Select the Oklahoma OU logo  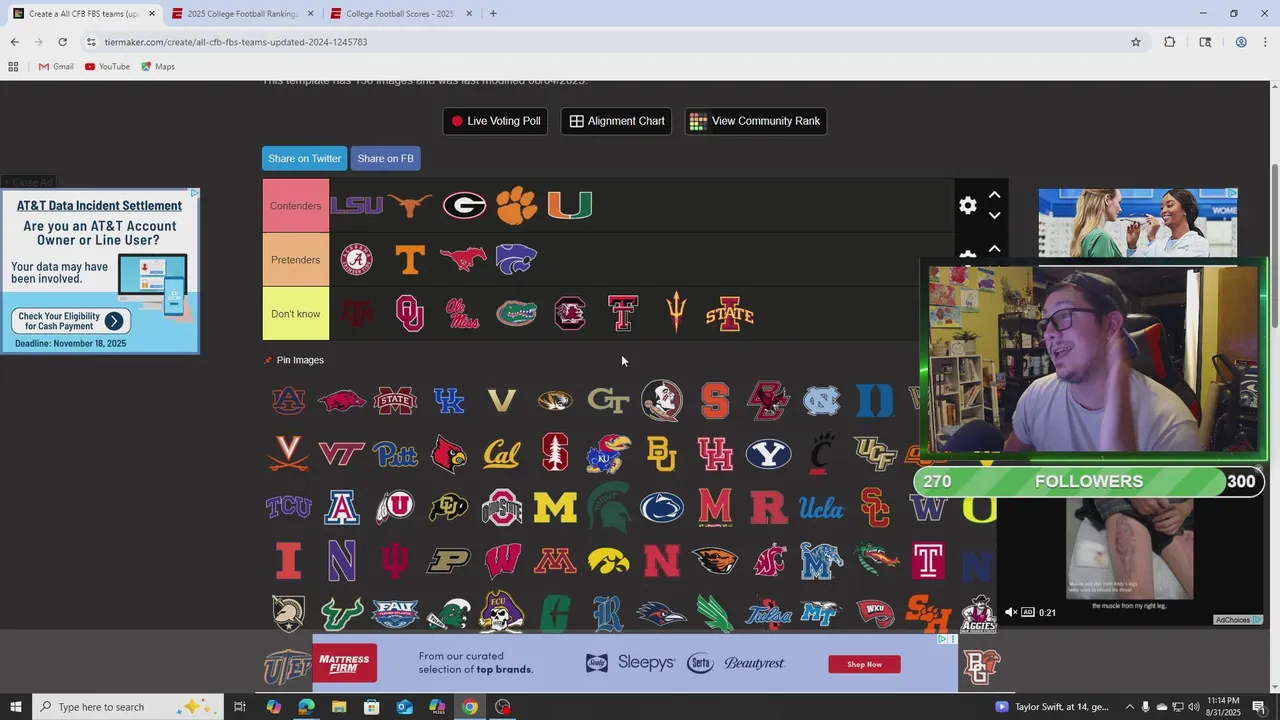(x=410, y=313)
